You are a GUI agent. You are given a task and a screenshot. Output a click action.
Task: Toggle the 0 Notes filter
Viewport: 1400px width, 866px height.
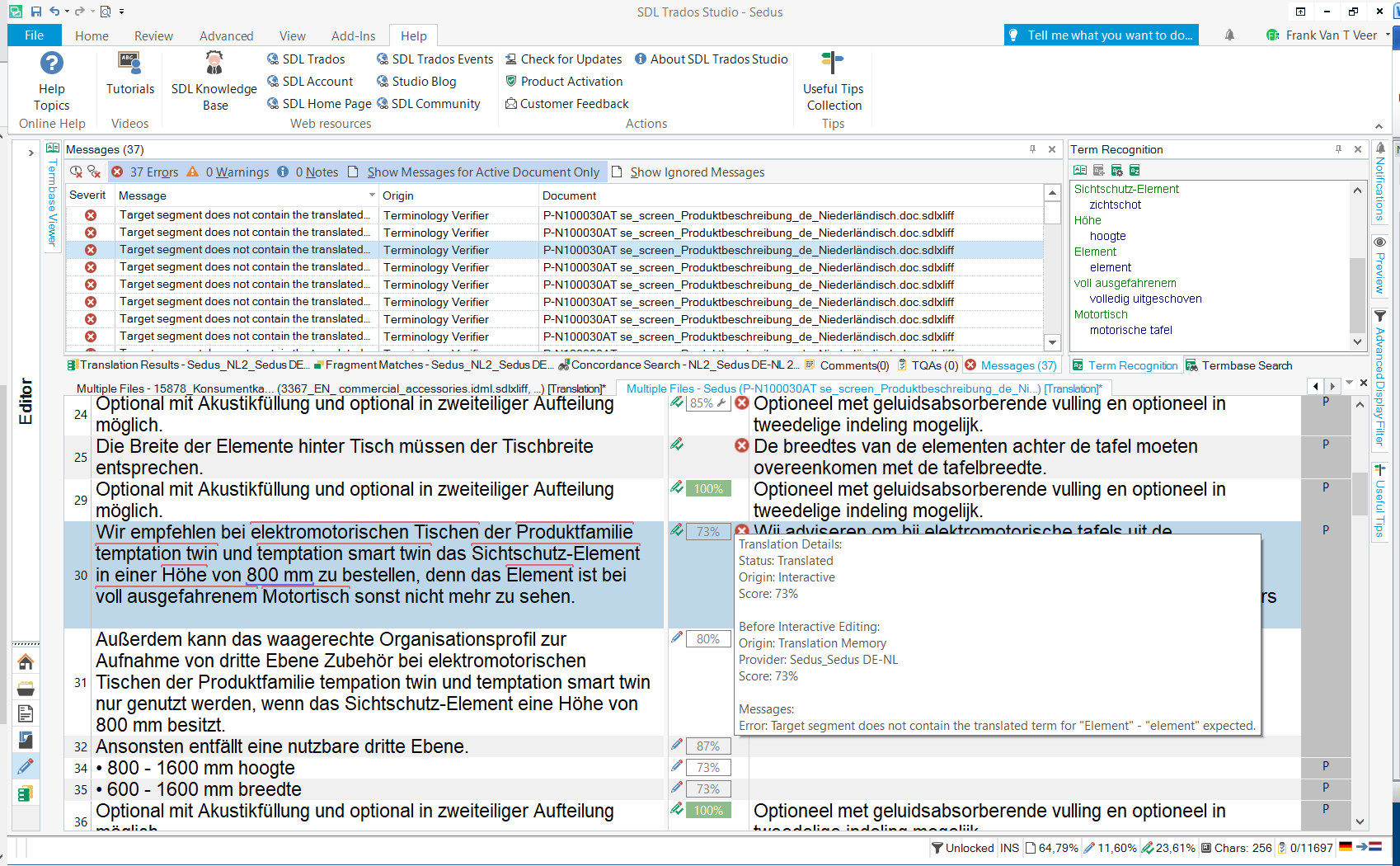[308, 172]
